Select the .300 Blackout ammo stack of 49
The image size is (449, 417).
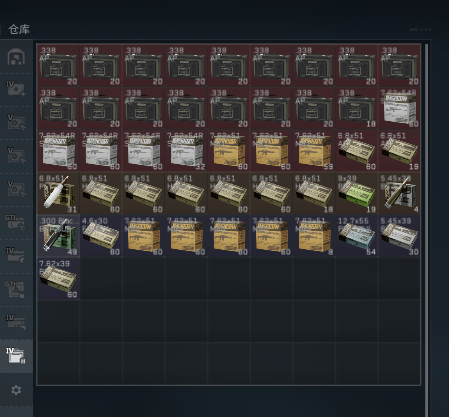tap(58, 236)
